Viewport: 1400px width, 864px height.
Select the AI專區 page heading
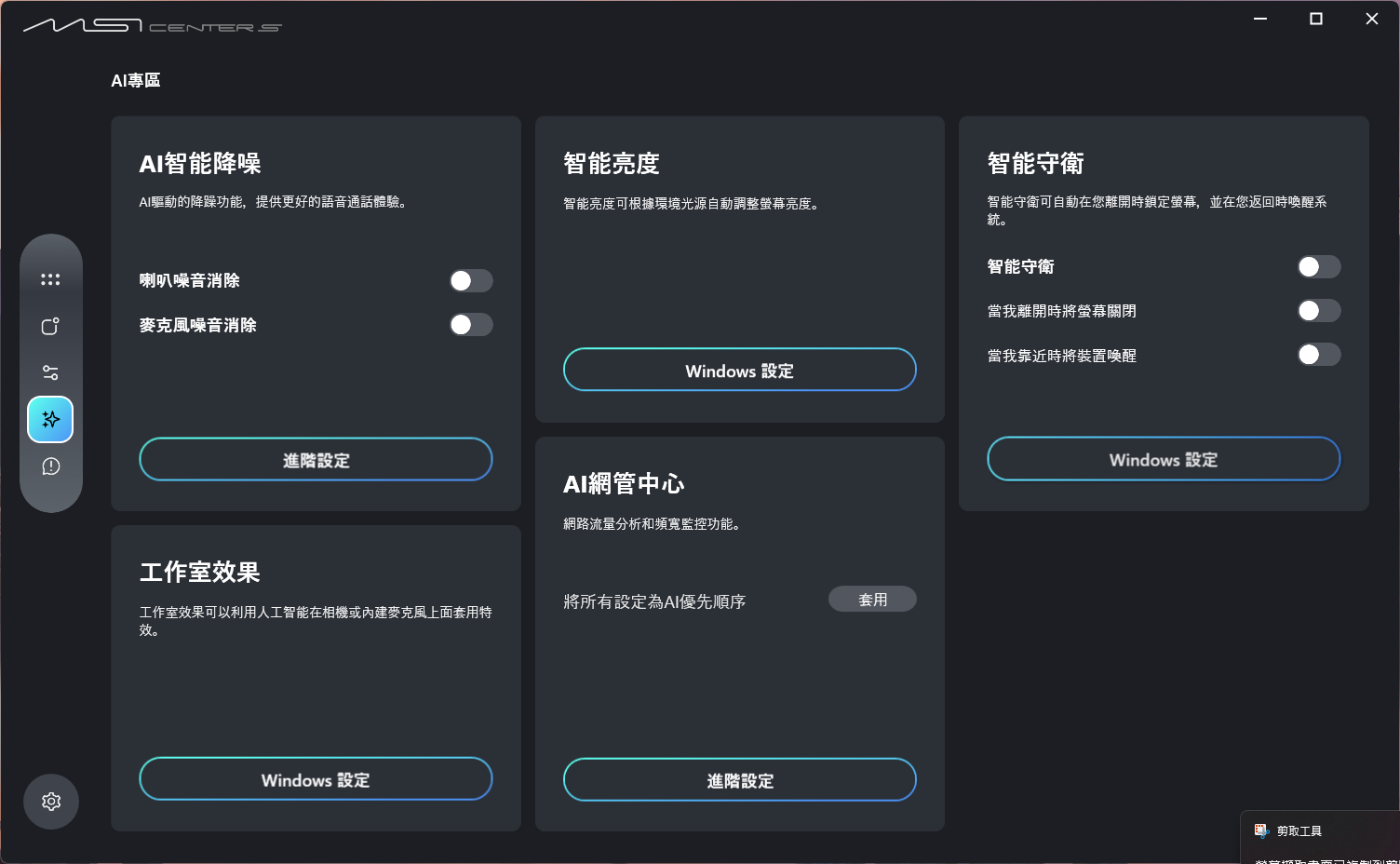pyautogui.click(x=135, y=80)
